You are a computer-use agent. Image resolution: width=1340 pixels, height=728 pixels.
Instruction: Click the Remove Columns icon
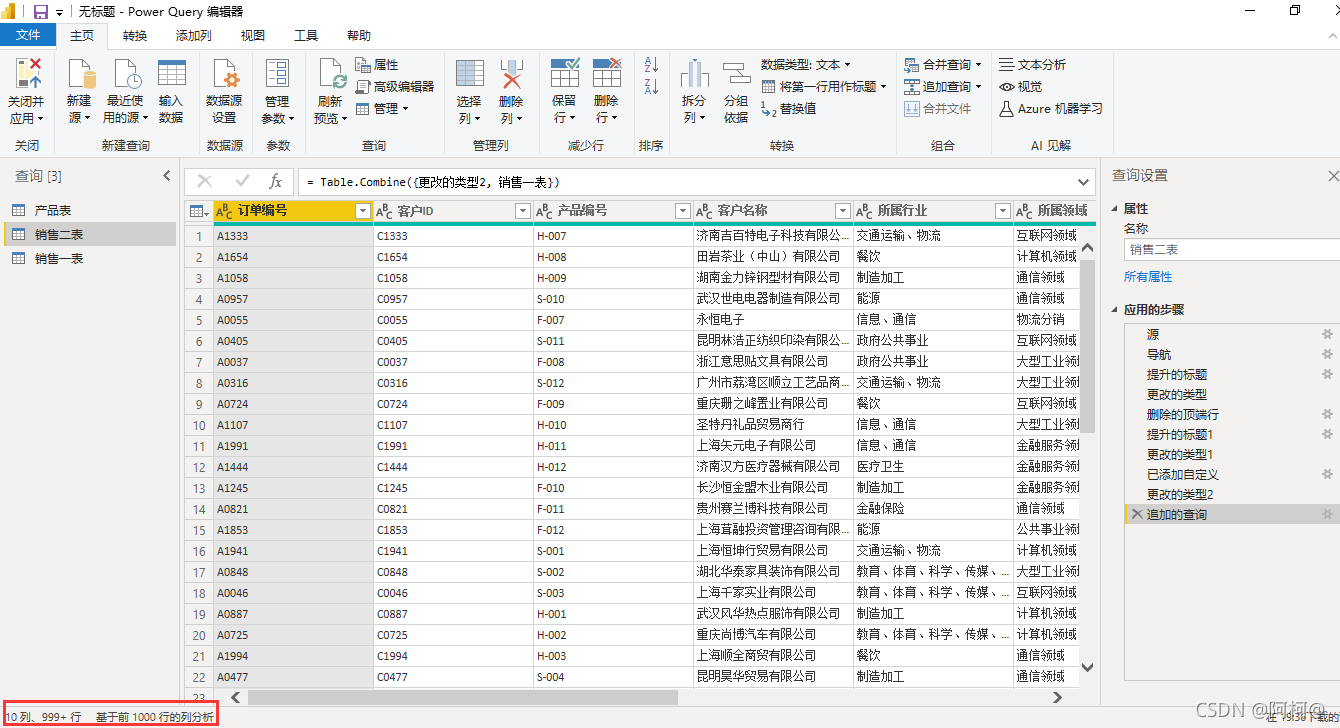511,73
